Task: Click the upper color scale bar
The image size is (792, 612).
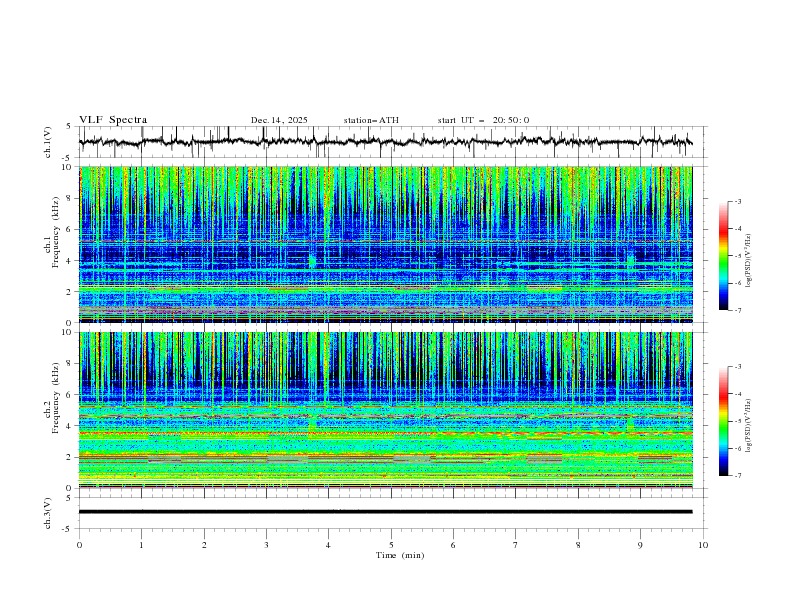Action: coord(723,256)
